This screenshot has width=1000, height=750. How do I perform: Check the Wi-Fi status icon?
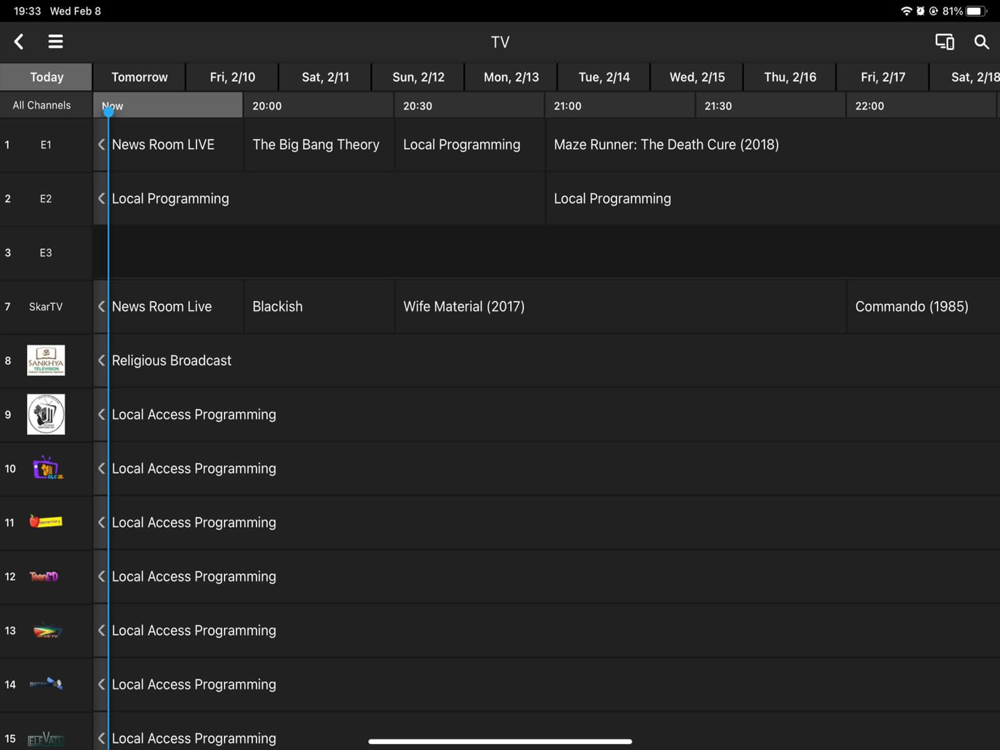pyautogui.click(x=906, y=11)
